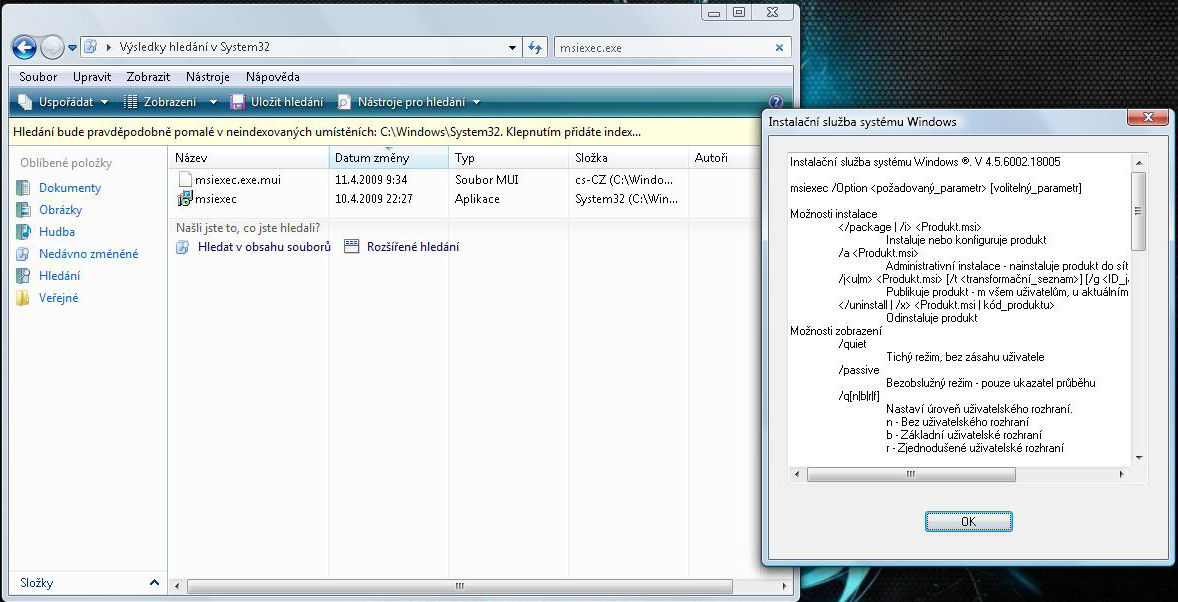Click the msiexec application icon
This screenshot has width=1178, height=602.
pyautogui.click(x=185, y=199)
